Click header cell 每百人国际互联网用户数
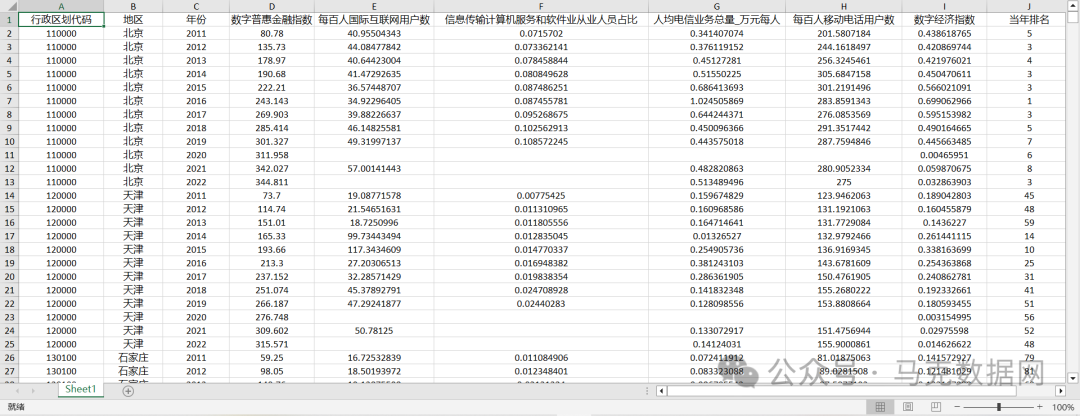Viewport: 1080px width, 416px height. point(374,20)
